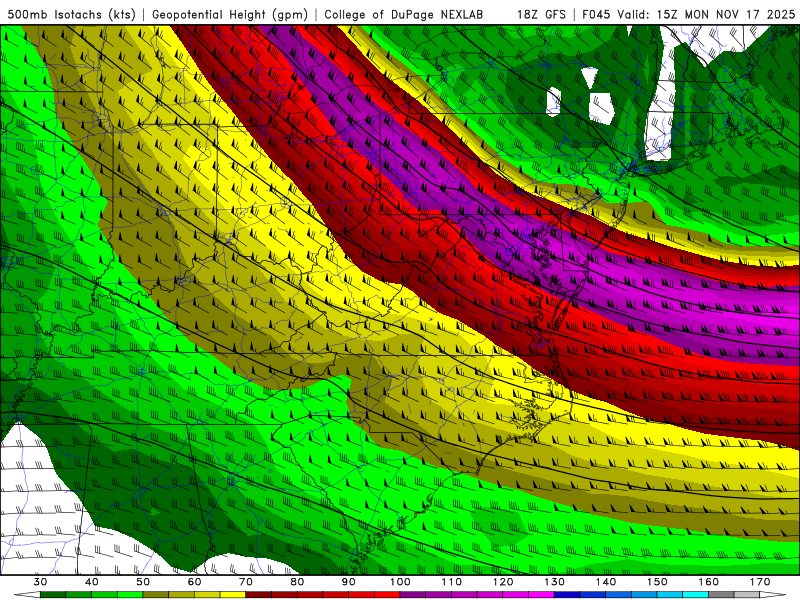Image resolution: width=800 pixels, height=600 pixels.
Task: Click the 60 value on the color scale
Action: tap(194, 582)
